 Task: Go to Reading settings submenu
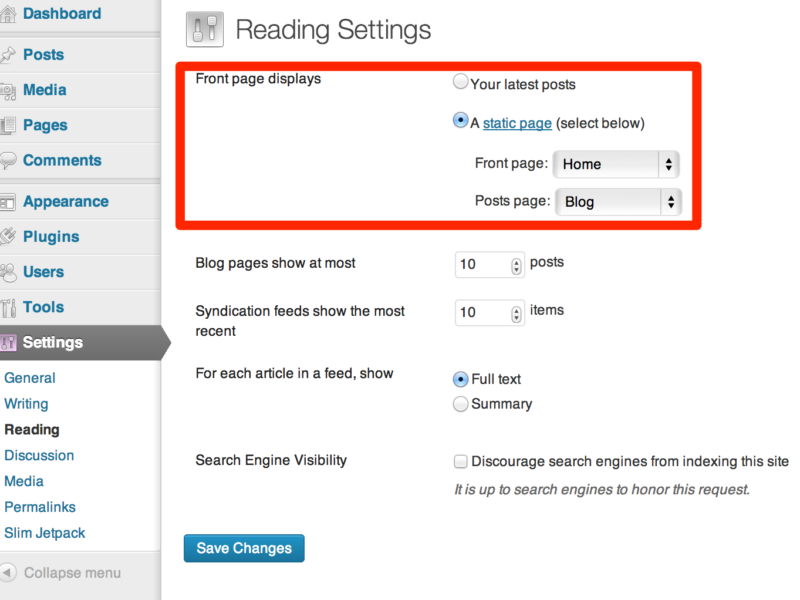pyautogui.click(x=32, y=430)
